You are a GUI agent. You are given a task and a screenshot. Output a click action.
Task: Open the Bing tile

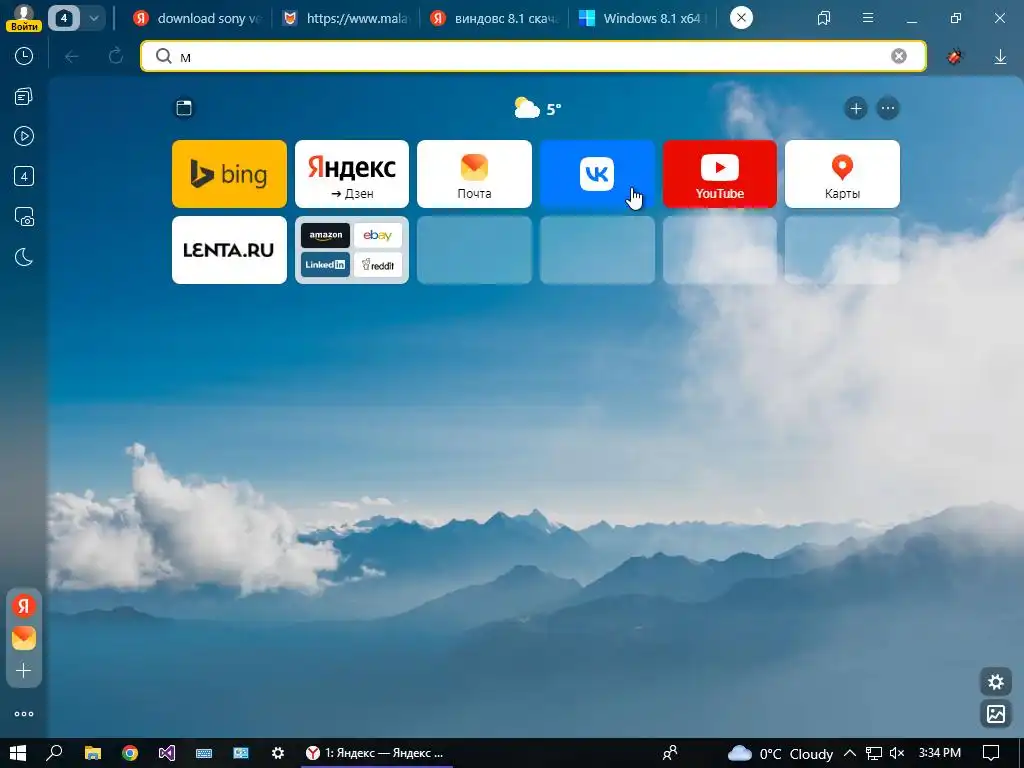(229, 174)
